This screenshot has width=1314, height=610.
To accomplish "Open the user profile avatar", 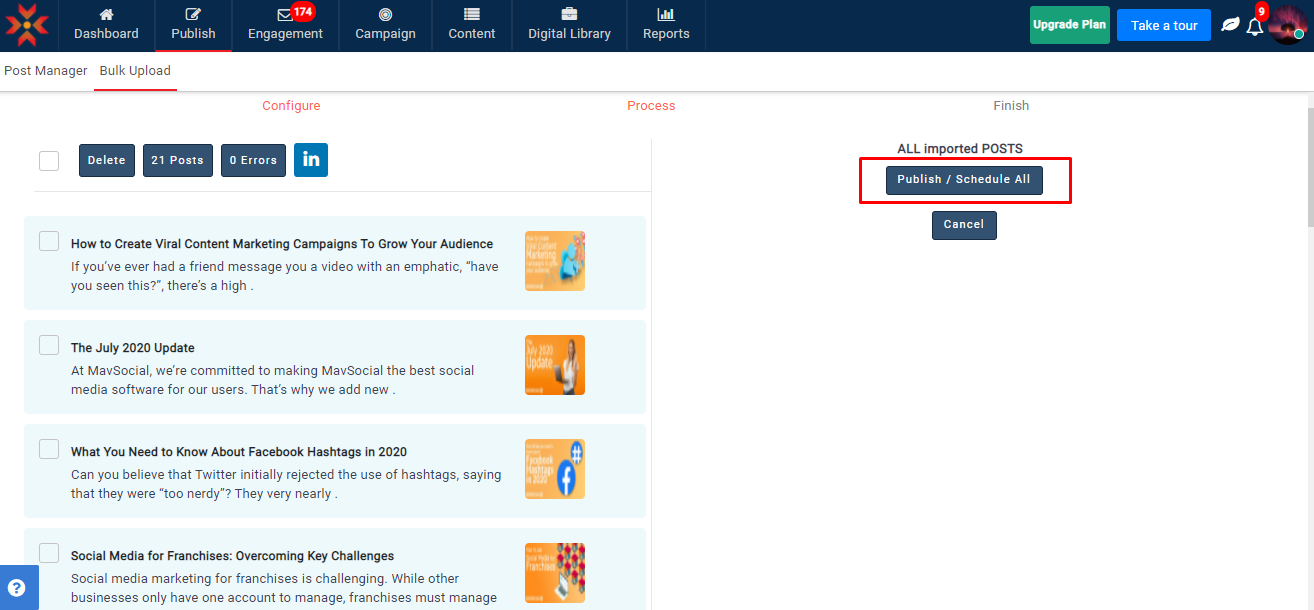I will click(x=1286, y=25).
